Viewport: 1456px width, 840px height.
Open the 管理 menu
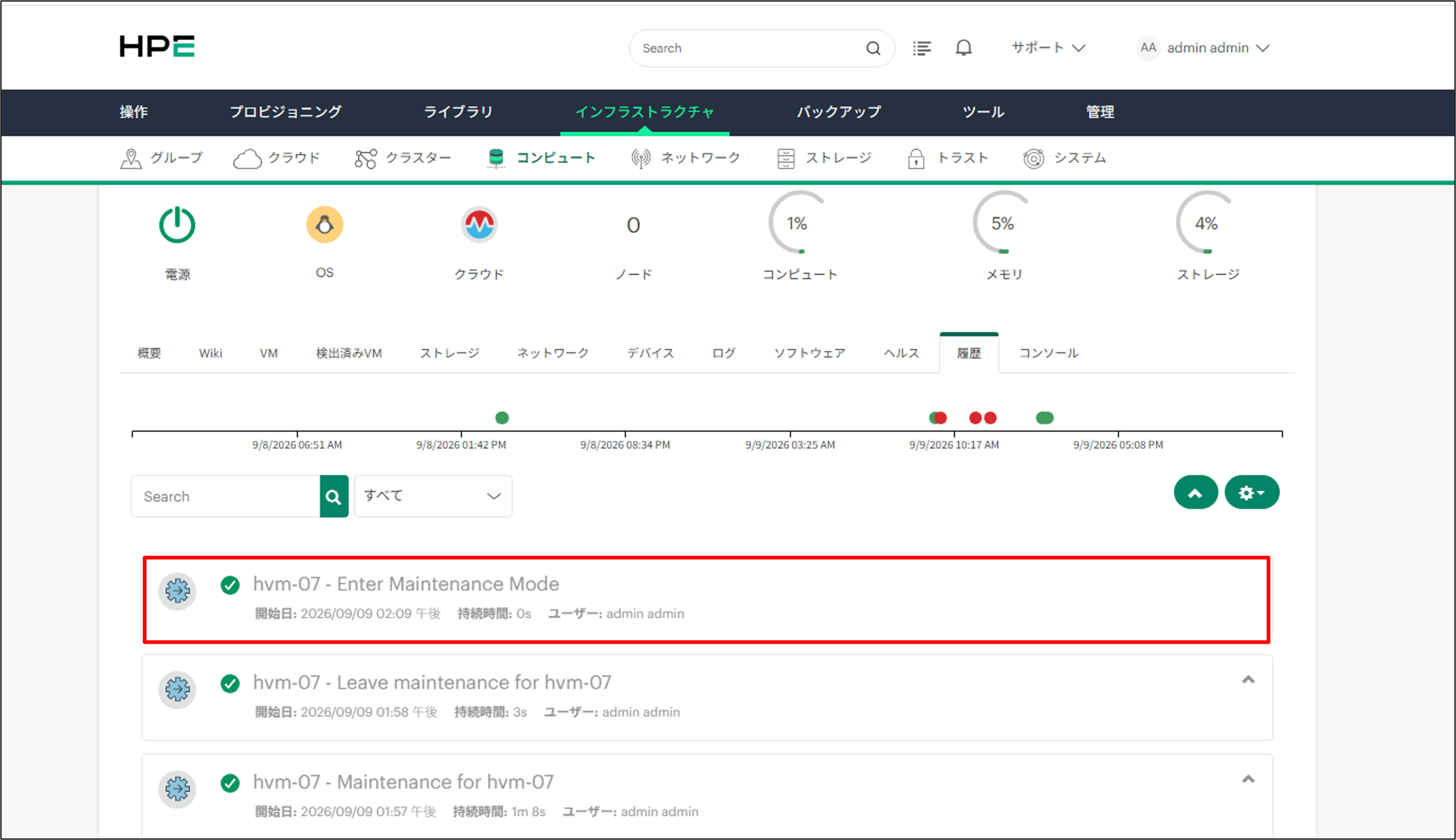[x=1100, y=112]
